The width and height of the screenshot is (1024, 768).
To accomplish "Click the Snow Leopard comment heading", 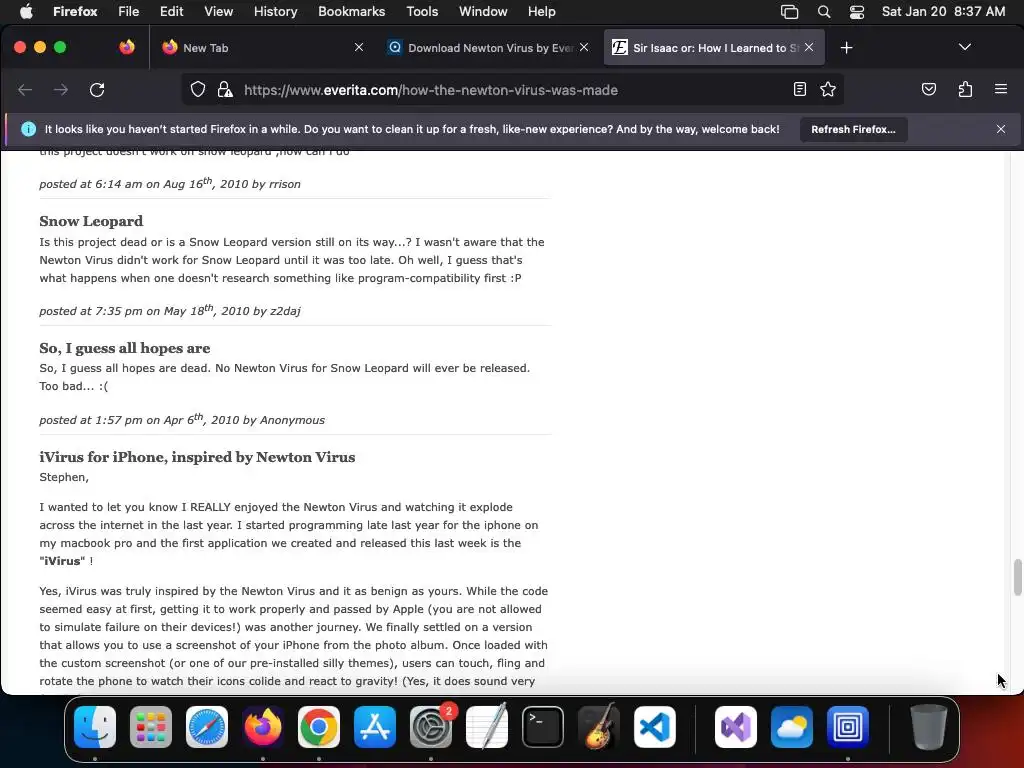I will [x=91, y=221].
